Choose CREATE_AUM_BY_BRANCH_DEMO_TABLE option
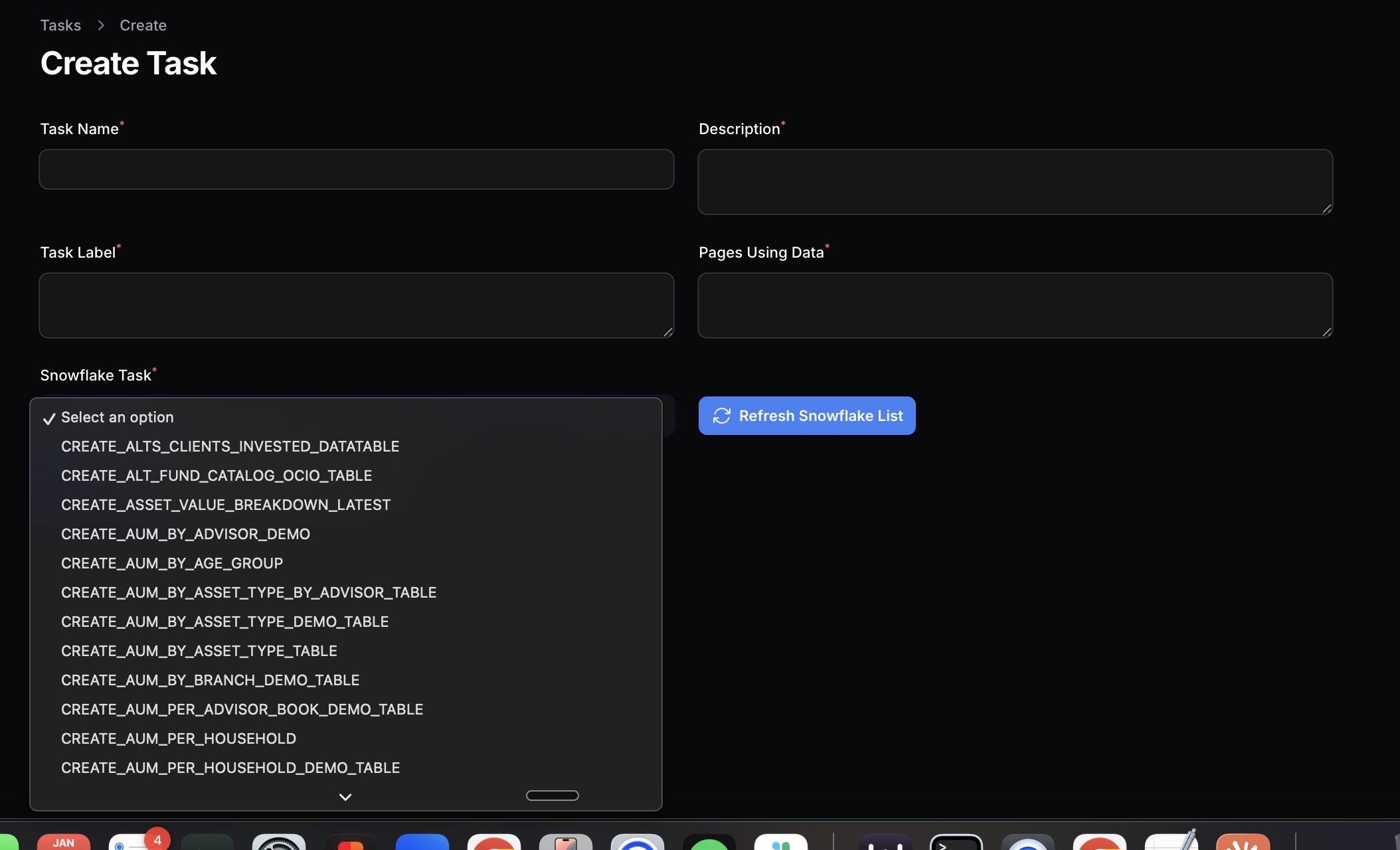 [x=210, y=680]
